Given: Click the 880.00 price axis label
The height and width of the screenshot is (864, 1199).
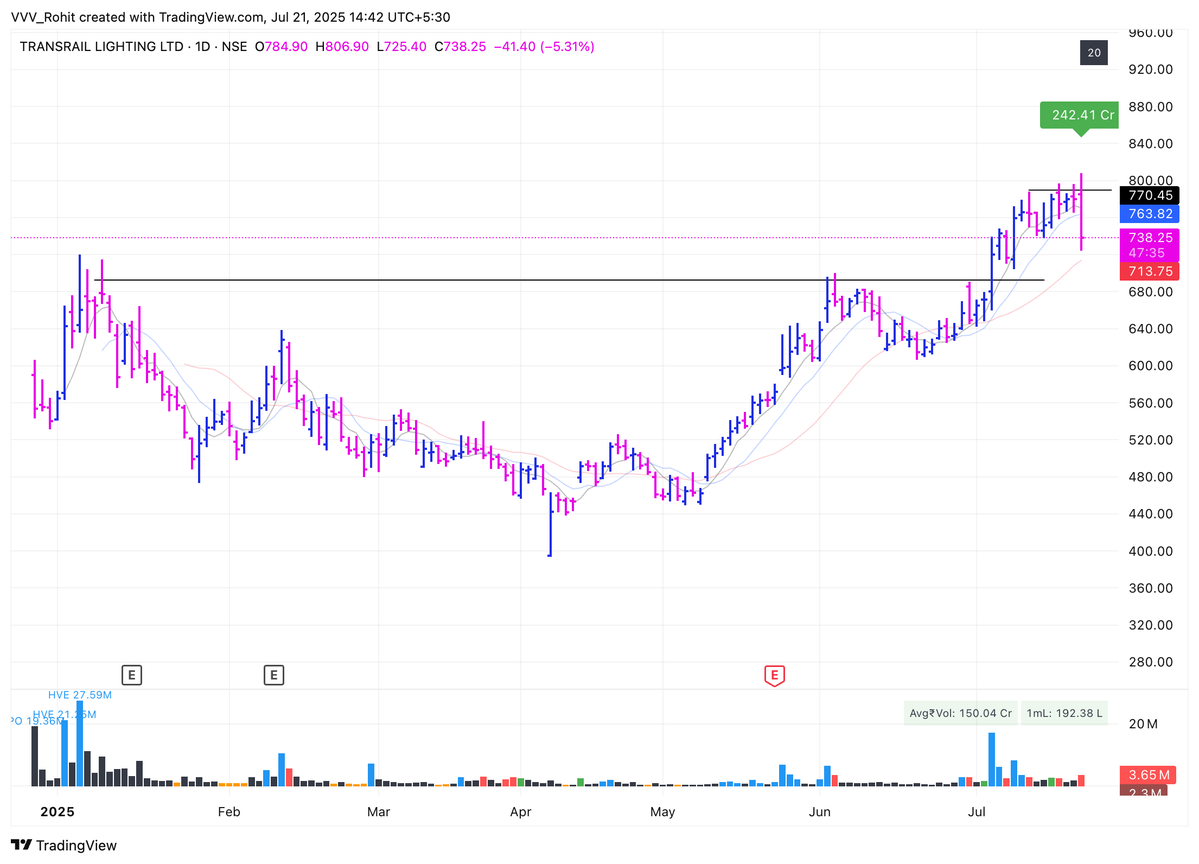Looking at the screenshot, I should [1150, 106].
